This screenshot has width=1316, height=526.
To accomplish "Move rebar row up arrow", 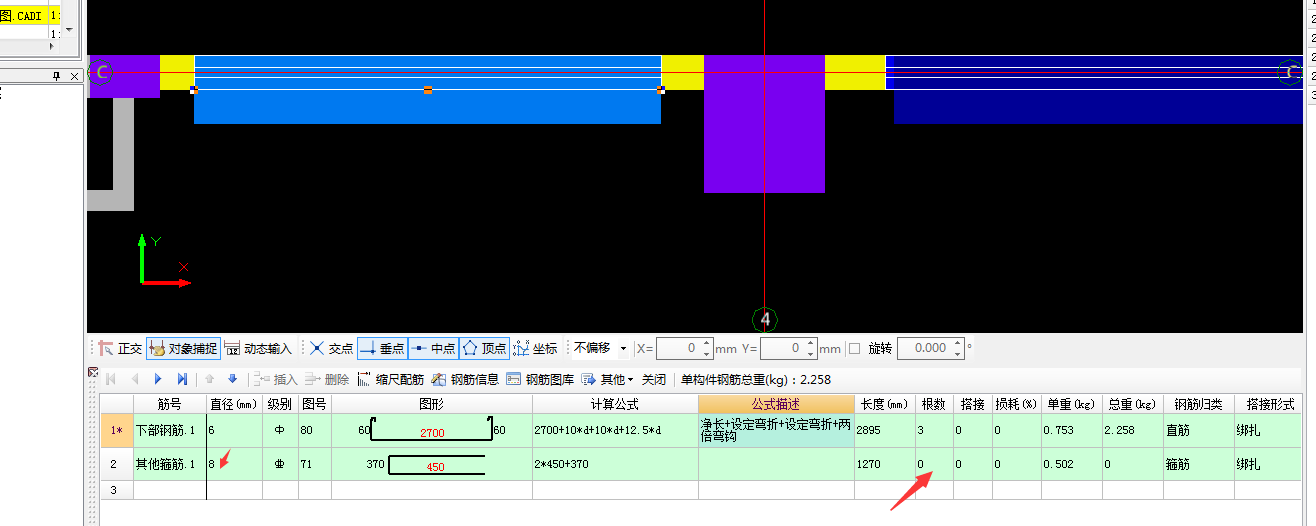I will coord(210,379).
